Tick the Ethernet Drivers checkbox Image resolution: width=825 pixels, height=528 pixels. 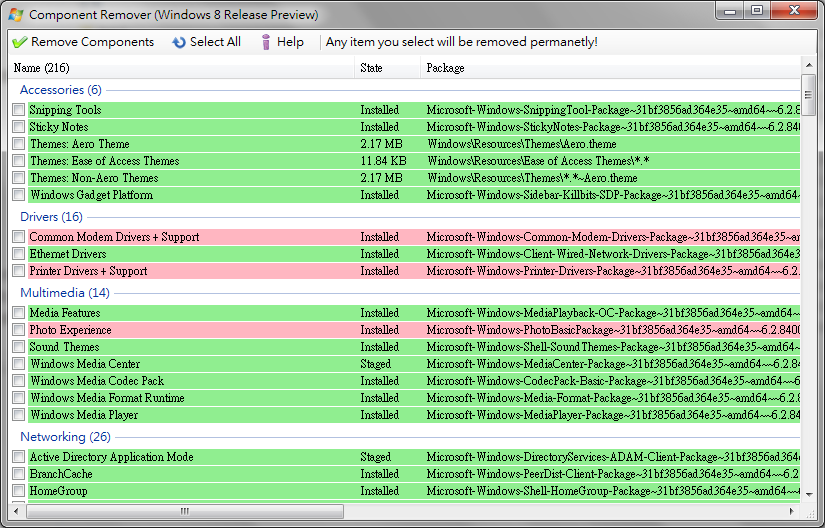point(19,254)
